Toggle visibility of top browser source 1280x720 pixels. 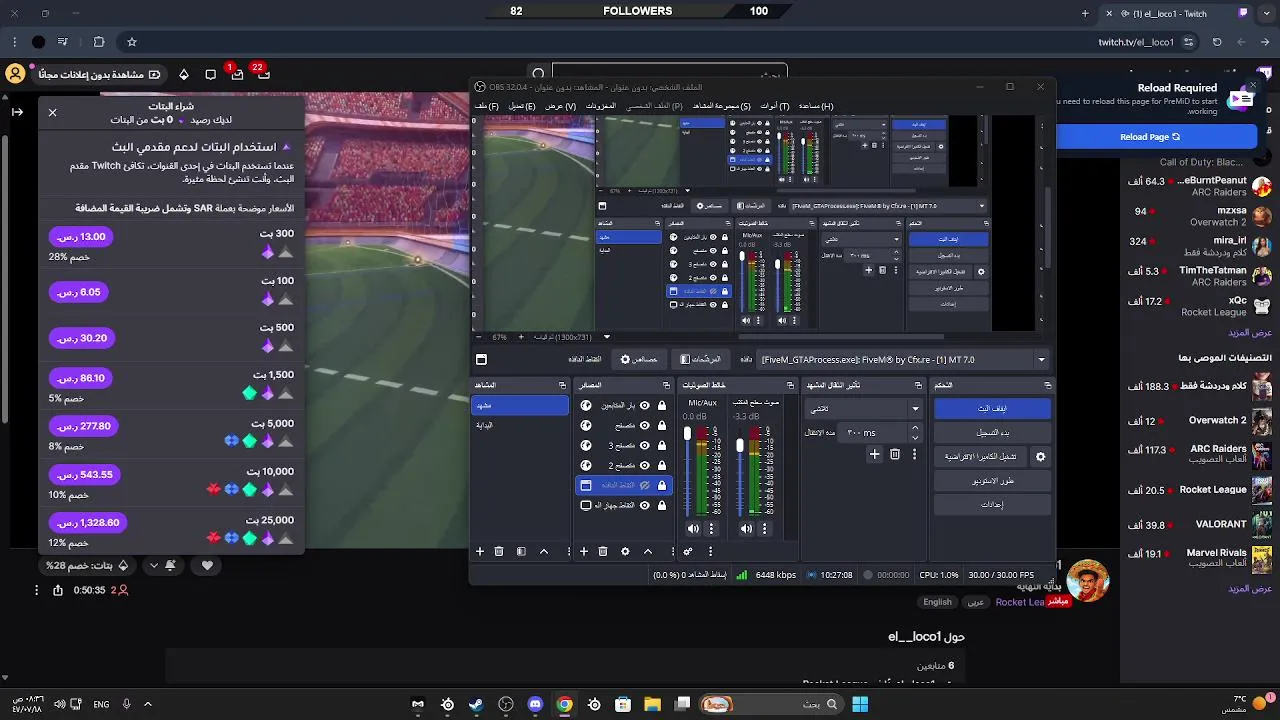pos(645,405)
